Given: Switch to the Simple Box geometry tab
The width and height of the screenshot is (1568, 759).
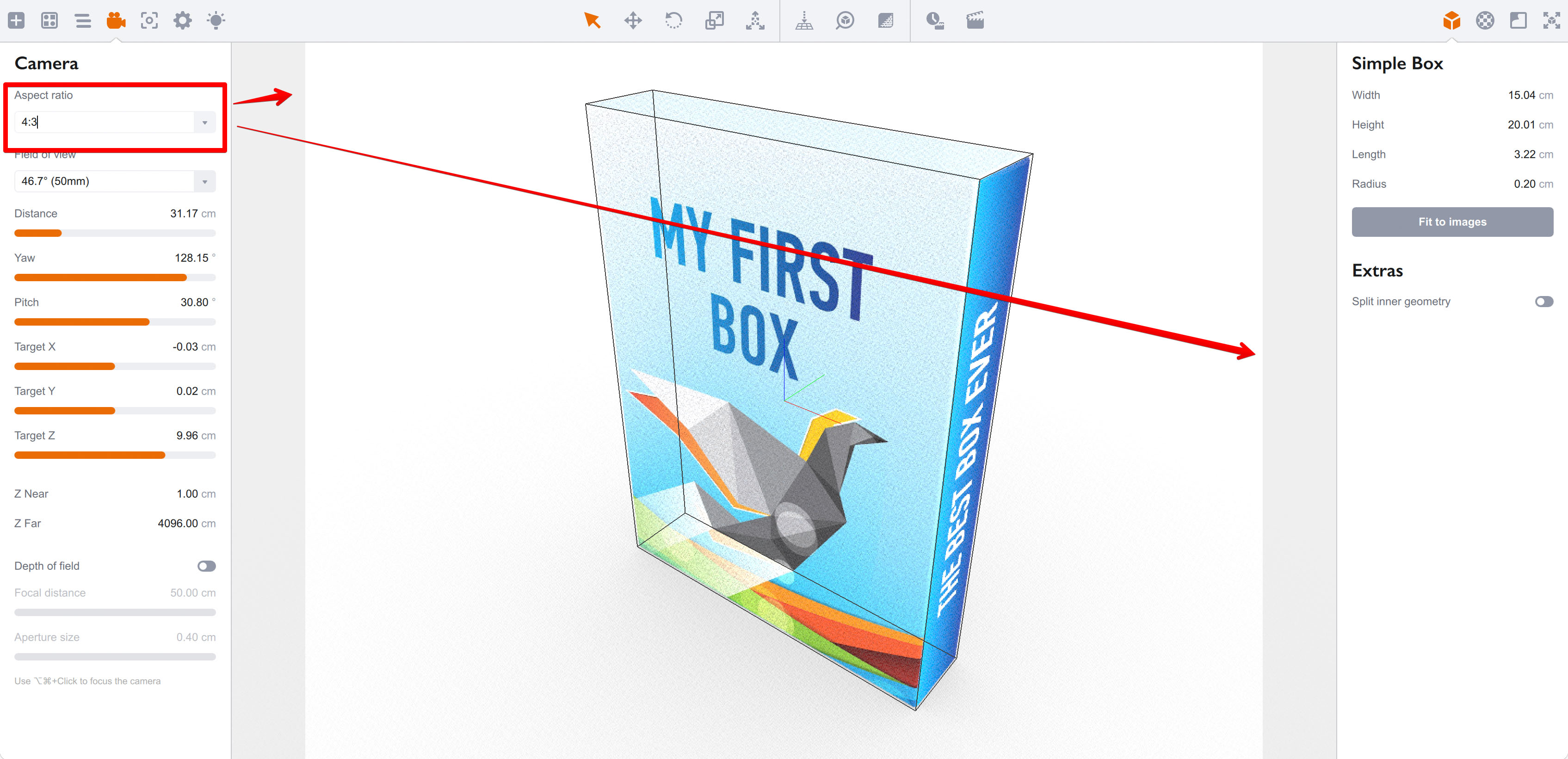Looking at the screenshot, I should 1452,21.
